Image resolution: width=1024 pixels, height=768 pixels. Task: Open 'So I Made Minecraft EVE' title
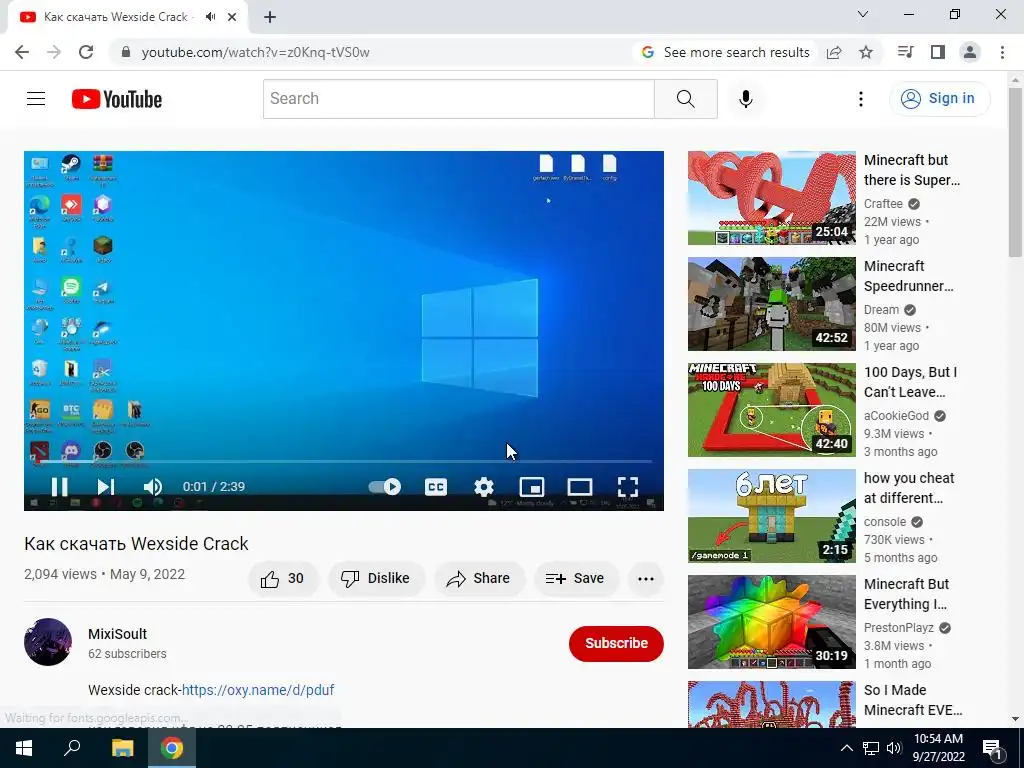(912, 700)
